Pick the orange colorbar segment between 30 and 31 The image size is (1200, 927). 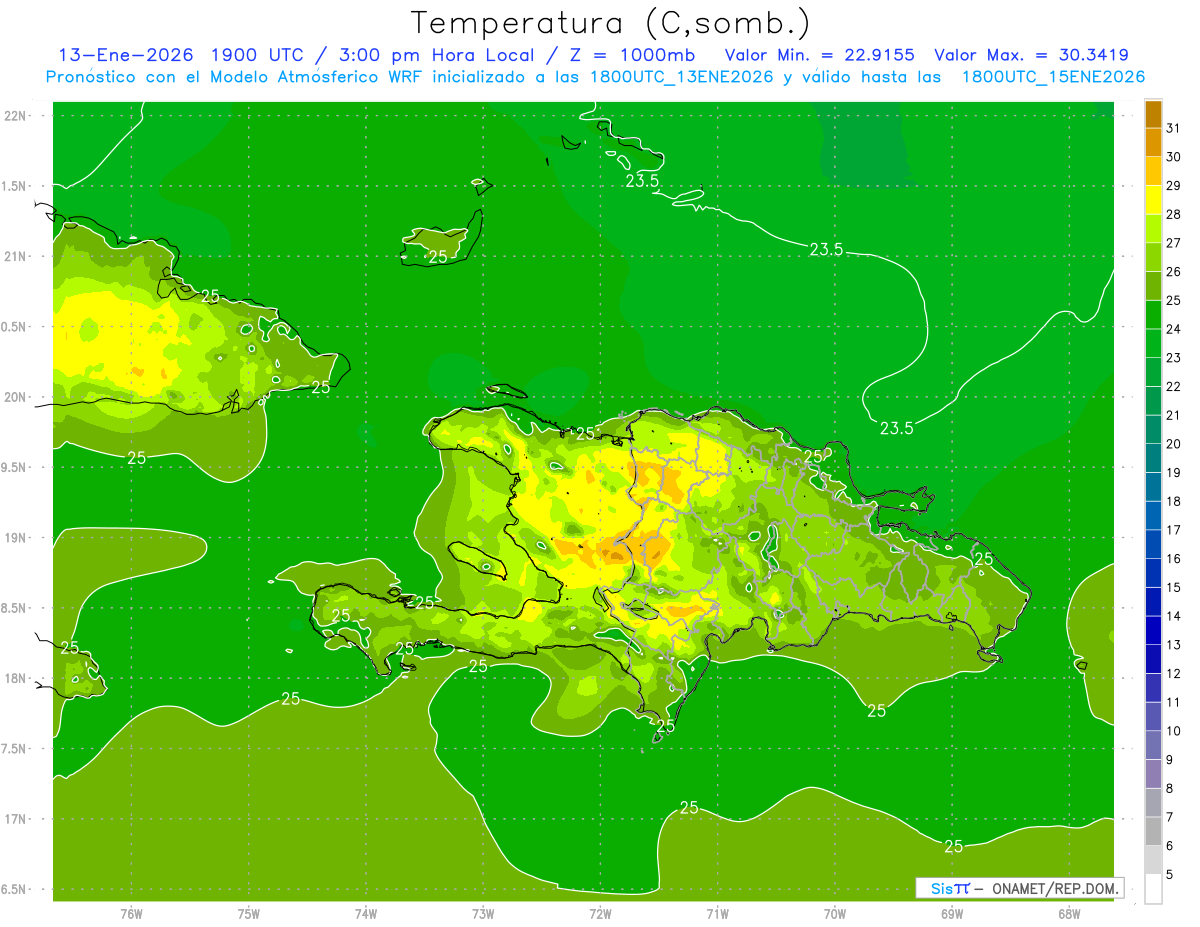1153,143
